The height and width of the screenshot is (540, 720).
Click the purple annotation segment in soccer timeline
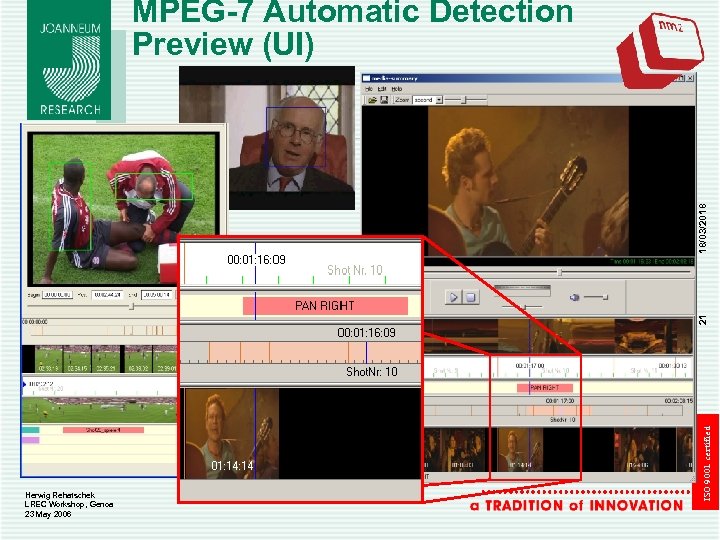(x=30, y=440)
